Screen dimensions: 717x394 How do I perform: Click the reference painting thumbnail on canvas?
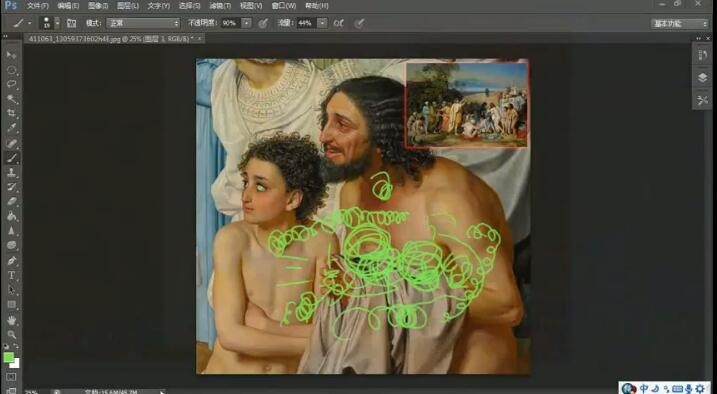[x=467, y=105]
